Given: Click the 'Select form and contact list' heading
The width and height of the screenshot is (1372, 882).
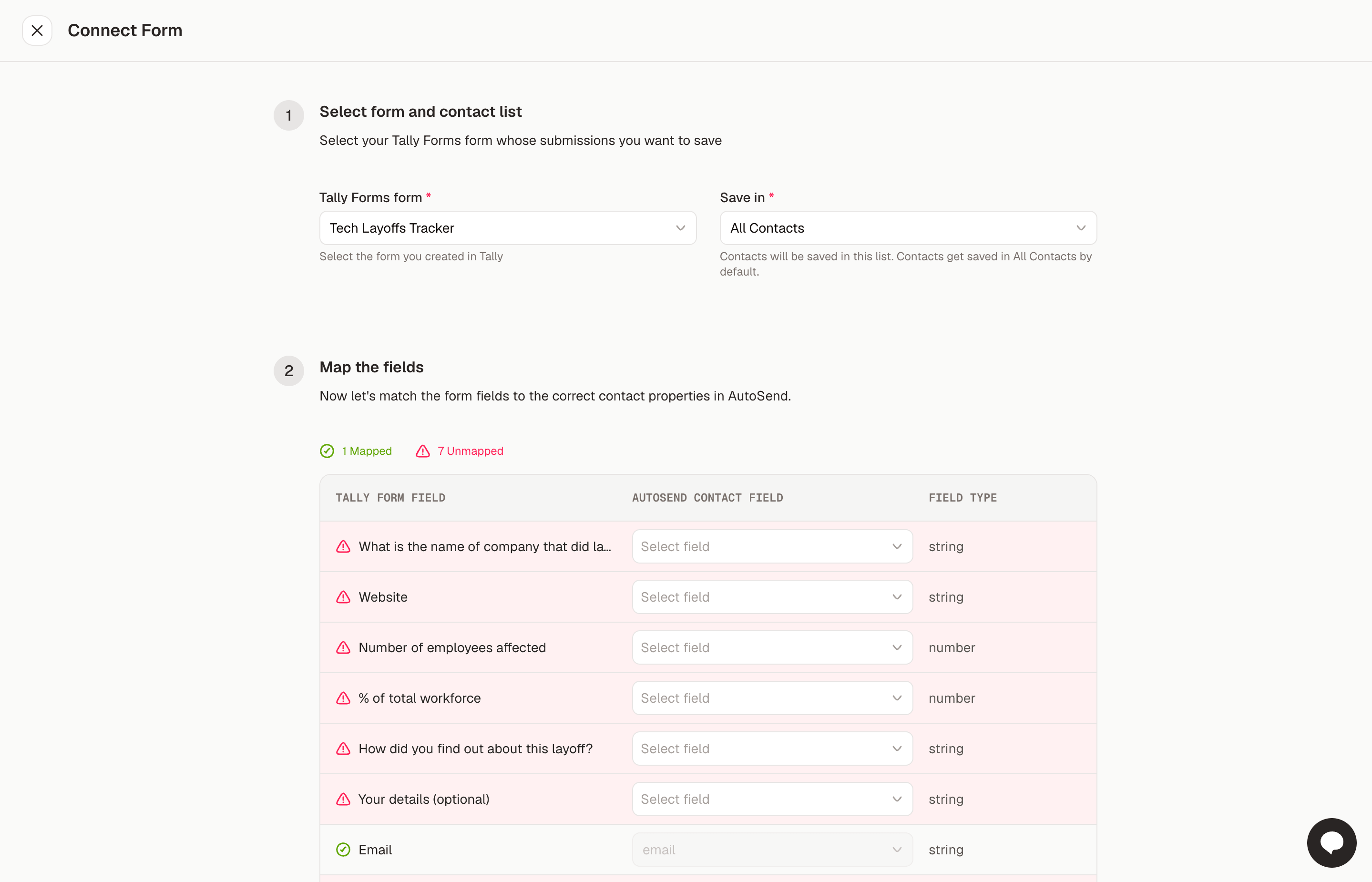Looking at the screenshot, I should click(x=420, y=111).
